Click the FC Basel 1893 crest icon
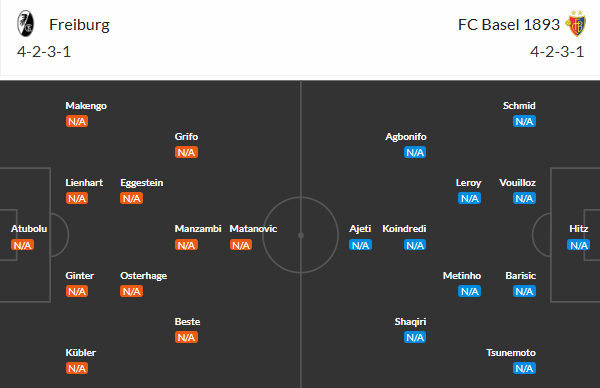The image size is (600, 388). click(576, 24)
